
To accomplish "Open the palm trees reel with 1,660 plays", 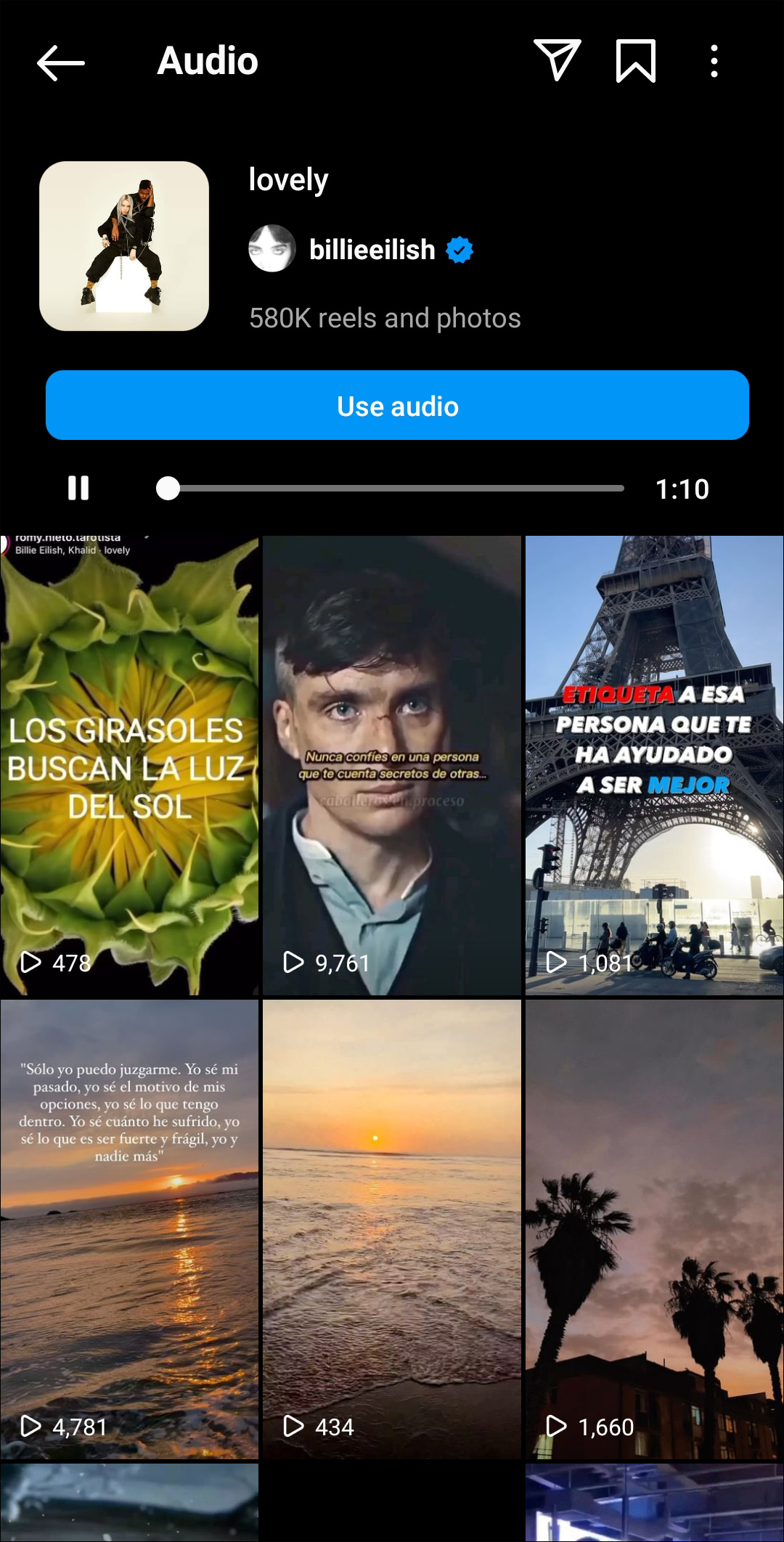I will [655, 1229].
